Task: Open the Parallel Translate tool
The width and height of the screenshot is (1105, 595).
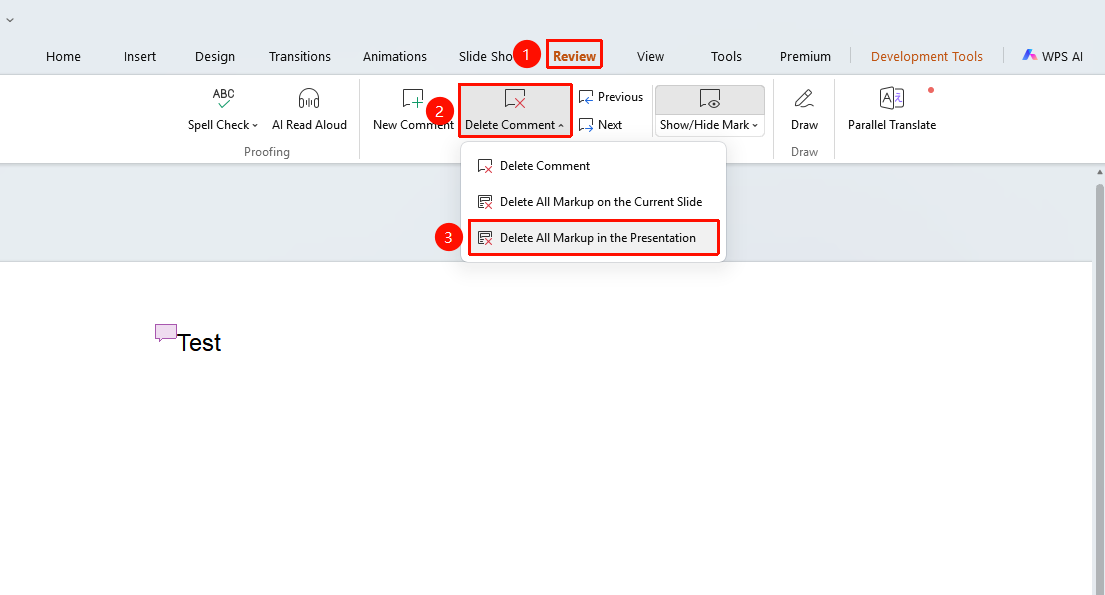Action: click(891, 108)
